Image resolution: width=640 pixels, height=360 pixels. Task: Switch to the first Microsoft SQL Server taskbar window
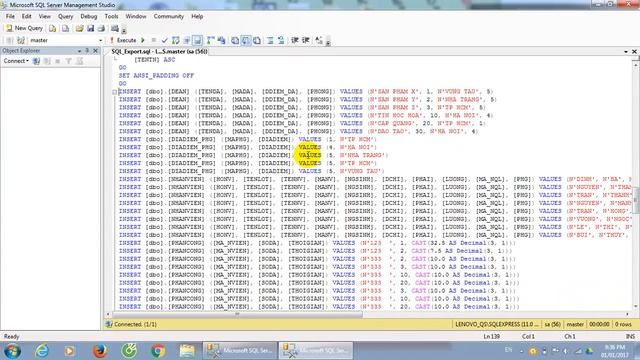240,351
